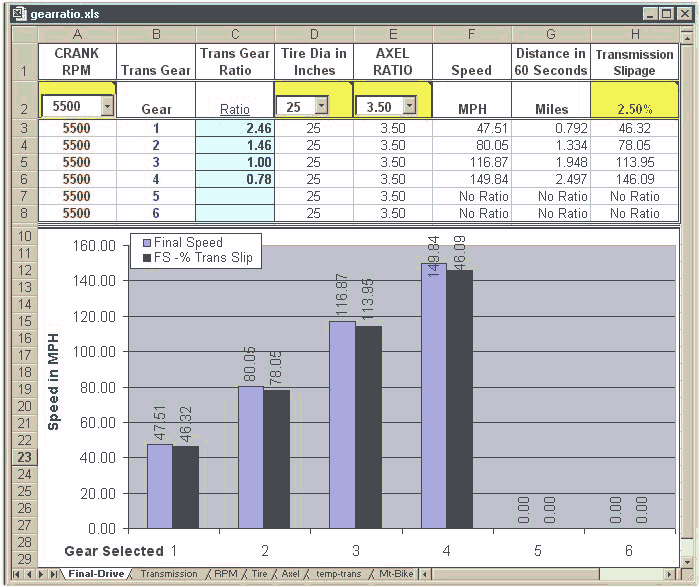Switch to the Final-Drive sheet tab

pyautogui.click(x=96, y=574)
